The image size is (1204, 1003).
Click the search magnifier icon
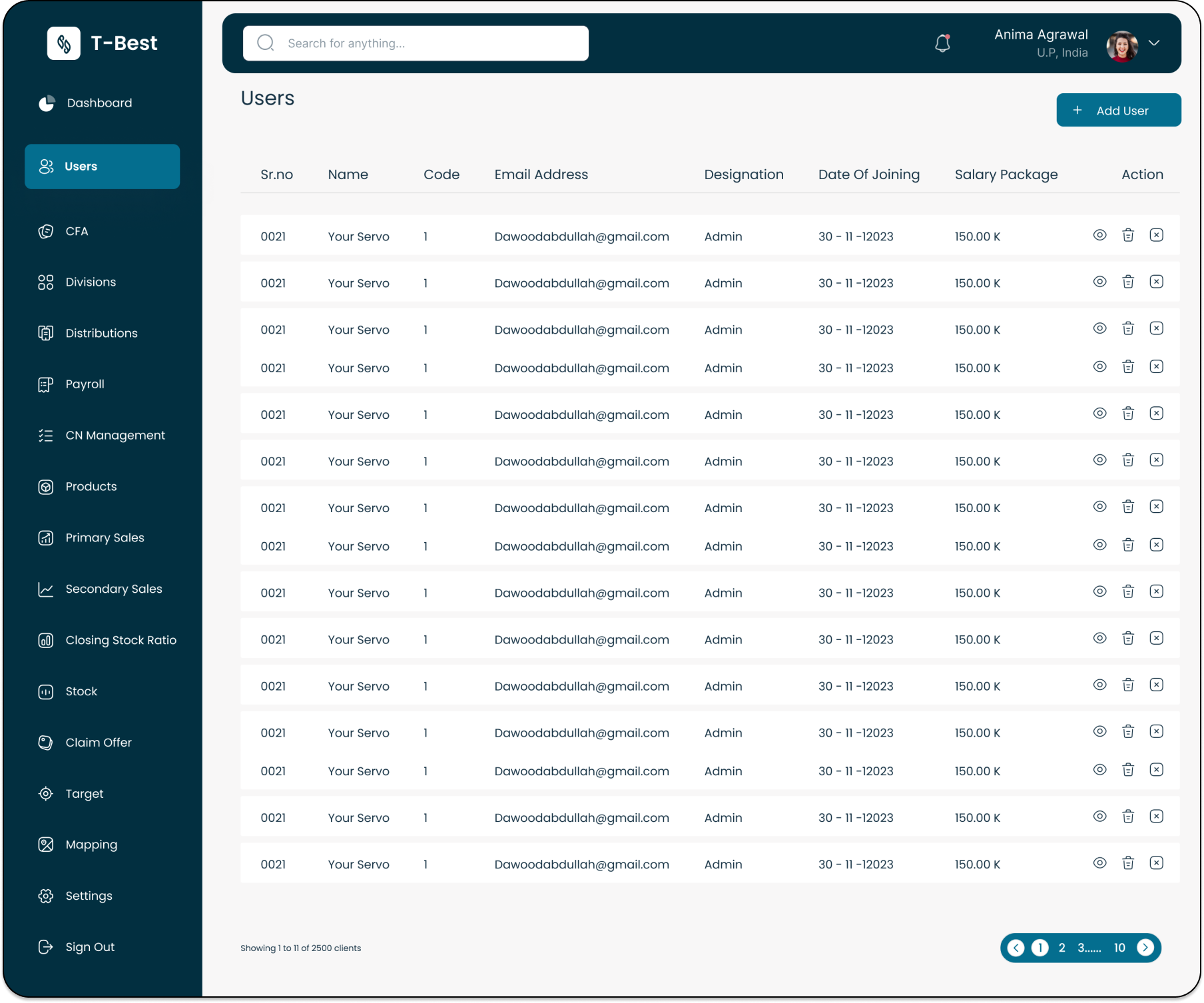[x=266, y=43]
